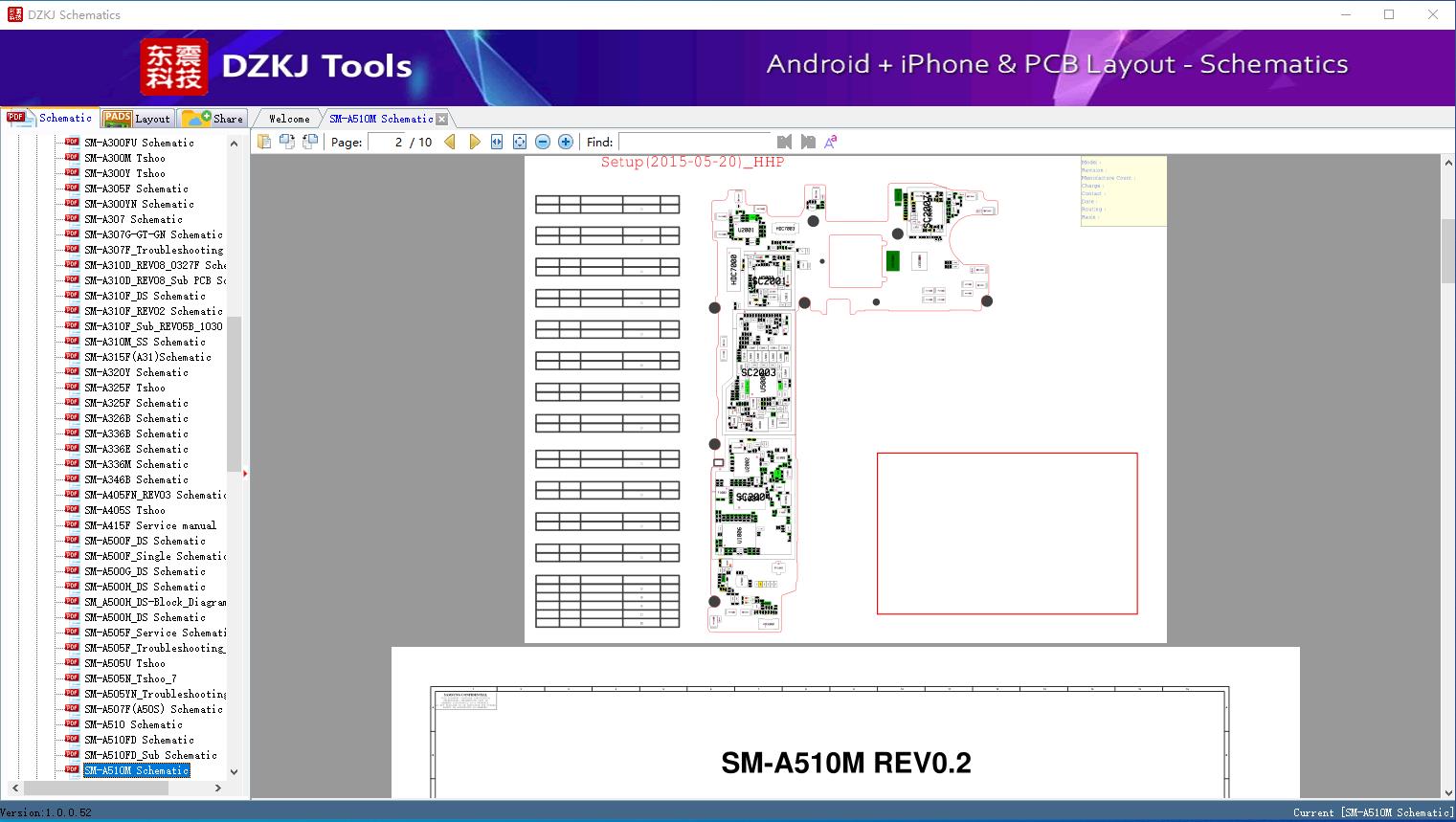Click the yellow notes box on page
The image size is (1456, 822).
coord(1123,191)
